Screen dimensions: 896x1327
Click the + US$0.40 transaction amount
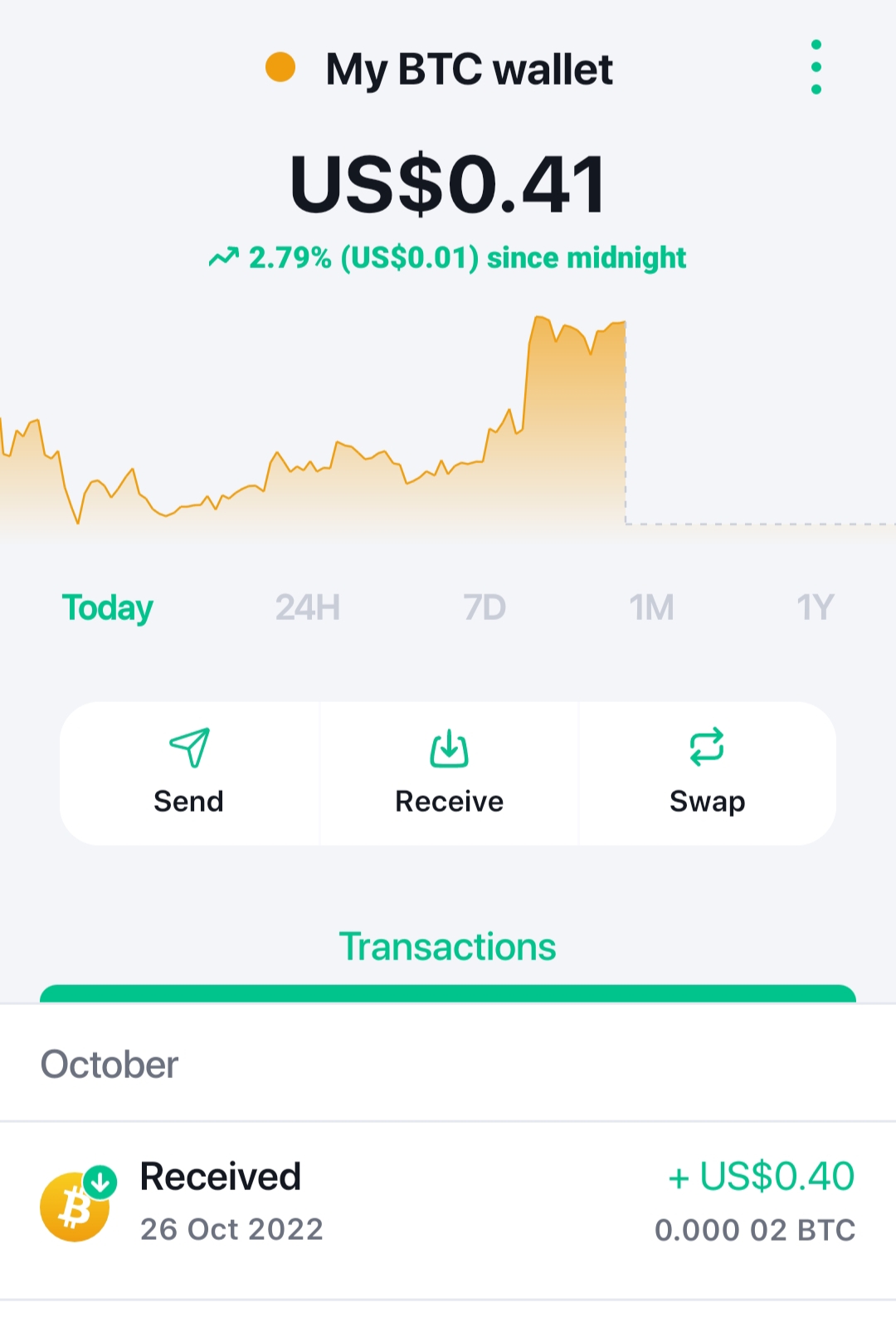[x=762, y=1177]
